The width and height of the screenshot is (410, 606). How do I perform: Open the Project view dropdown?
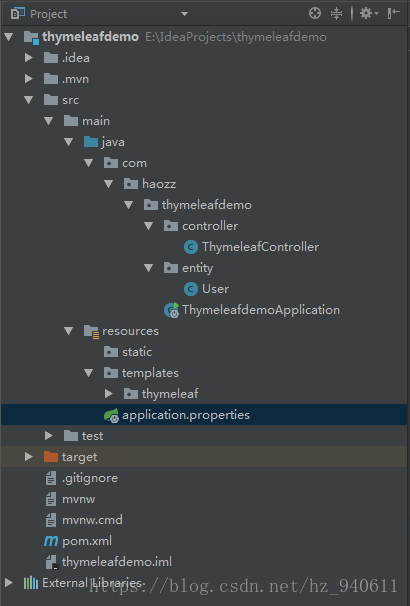coord(184,14)
